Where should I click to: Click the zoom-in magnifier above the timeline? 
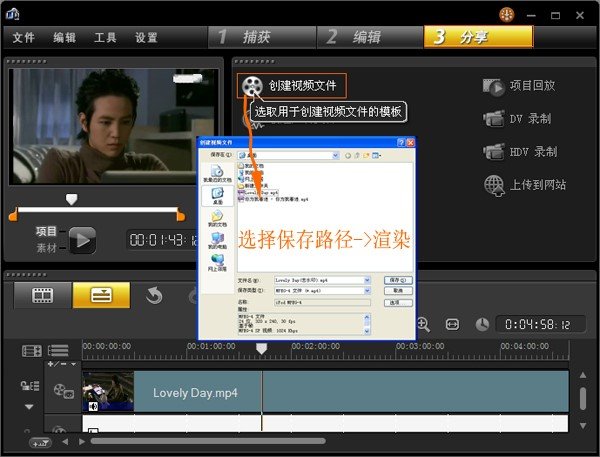(x=423, y=324)
